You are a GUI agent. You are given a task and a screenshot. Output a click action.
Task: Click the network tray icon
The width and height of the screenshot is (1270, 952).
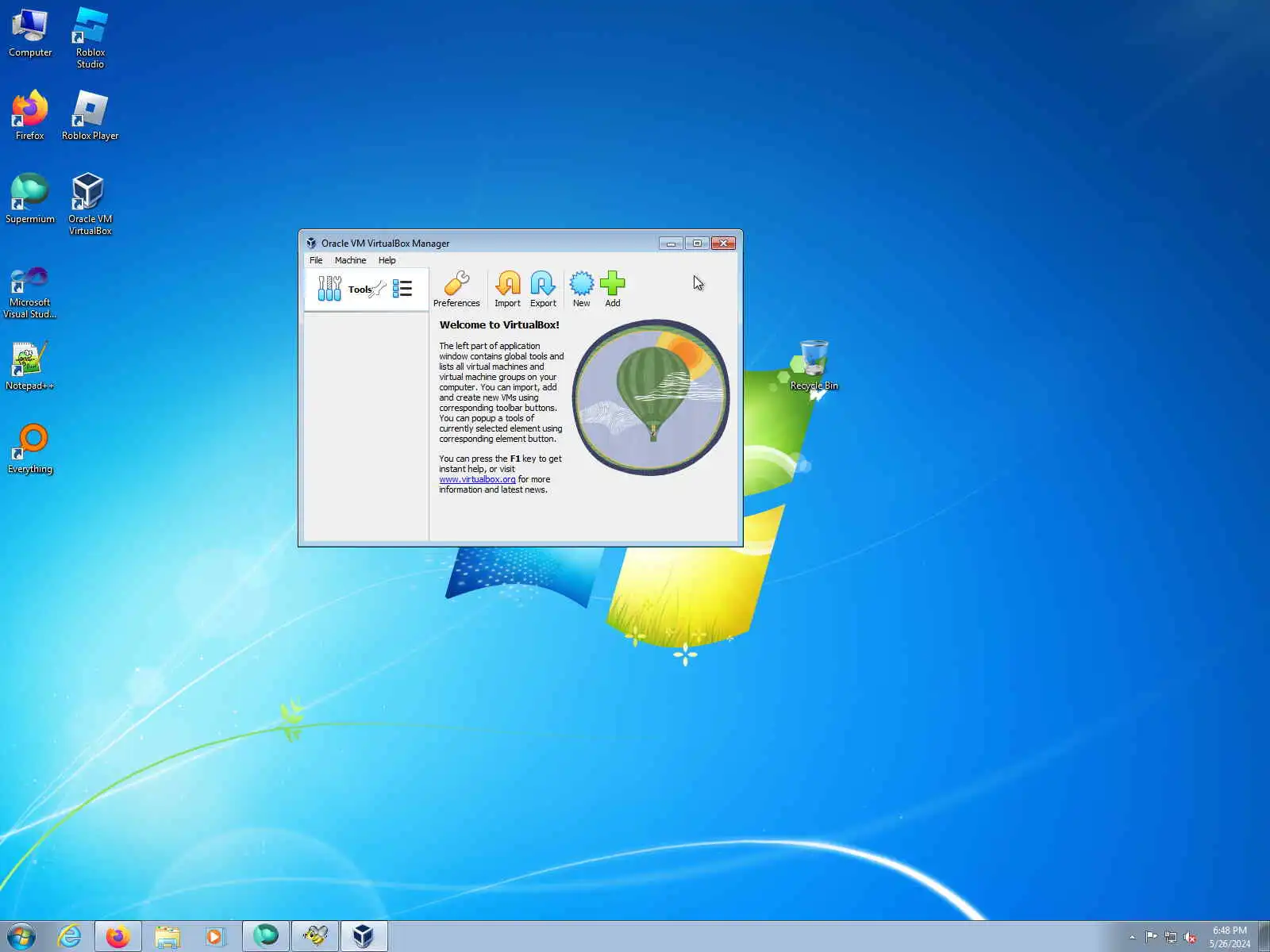coord(1171,937)
